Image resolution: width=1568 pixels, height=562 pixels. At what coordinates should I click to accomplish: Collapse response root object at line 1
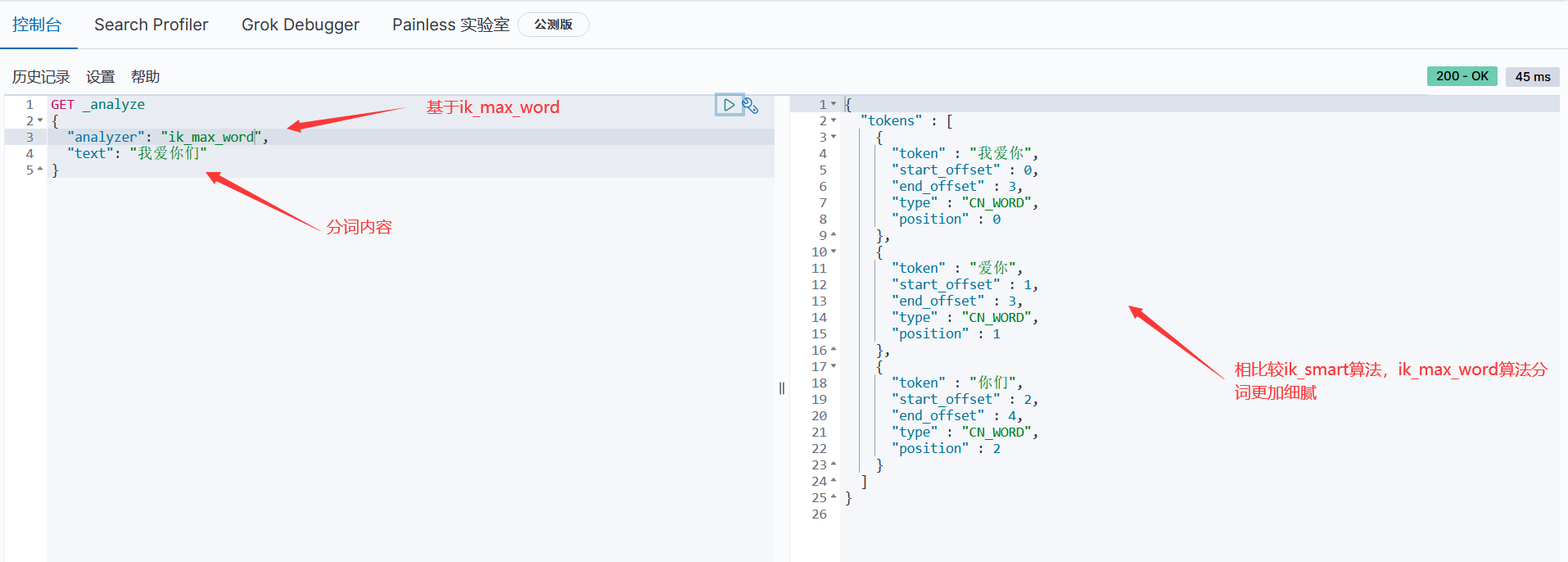click(834, 104)
